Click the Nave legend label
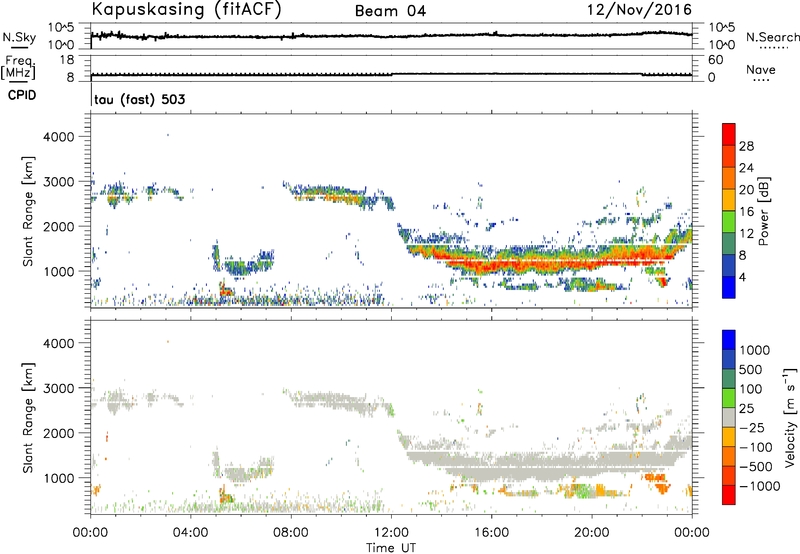The width and height of the screenshot is (800, 554). coord(761,69)
